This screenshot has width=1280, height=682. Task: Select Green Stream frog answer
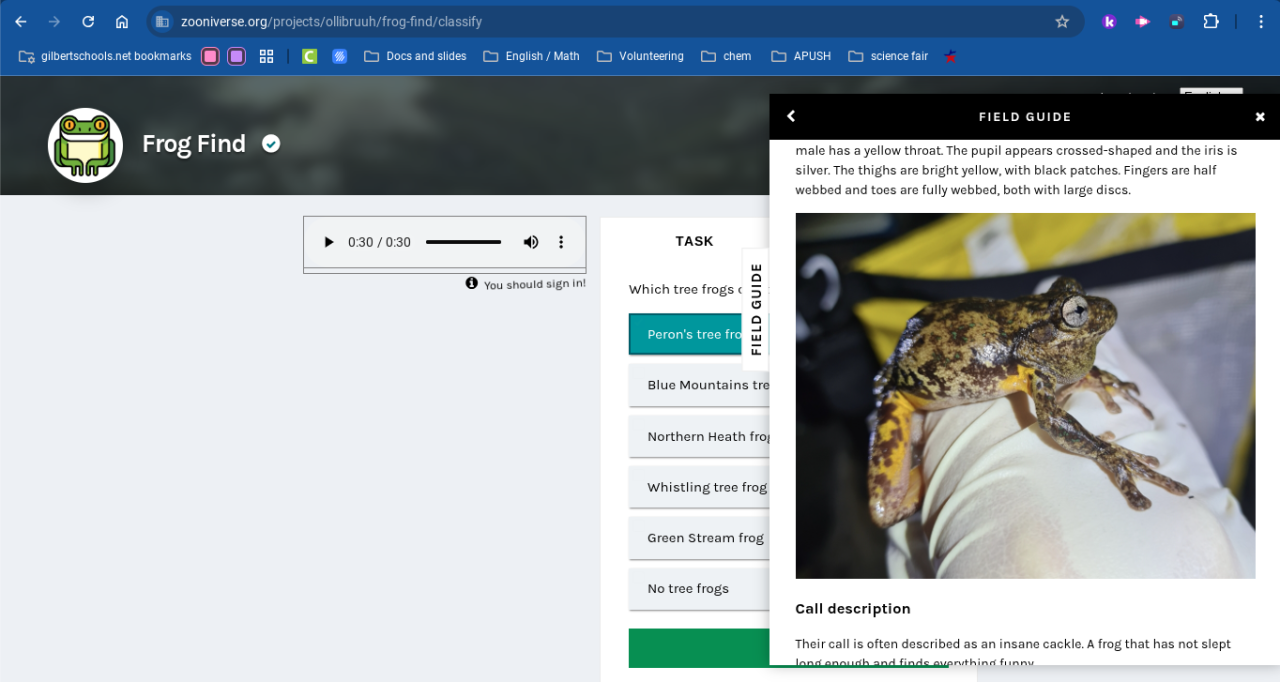click(699, 538)
